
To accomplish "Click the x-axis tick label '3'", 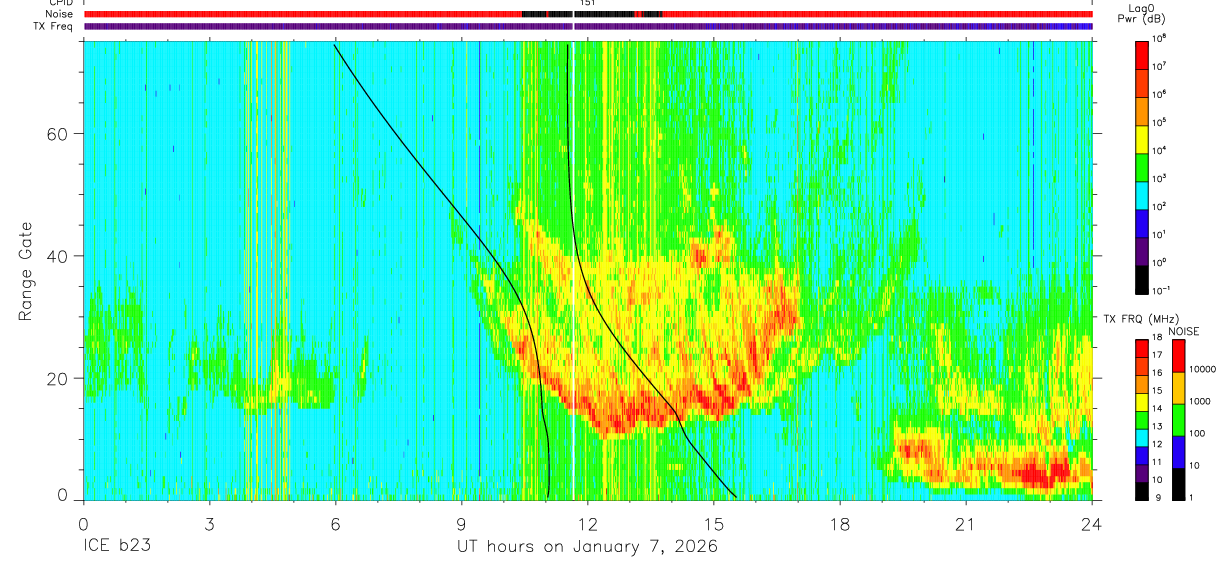I will pyautogui.click(x=209, y=524).
